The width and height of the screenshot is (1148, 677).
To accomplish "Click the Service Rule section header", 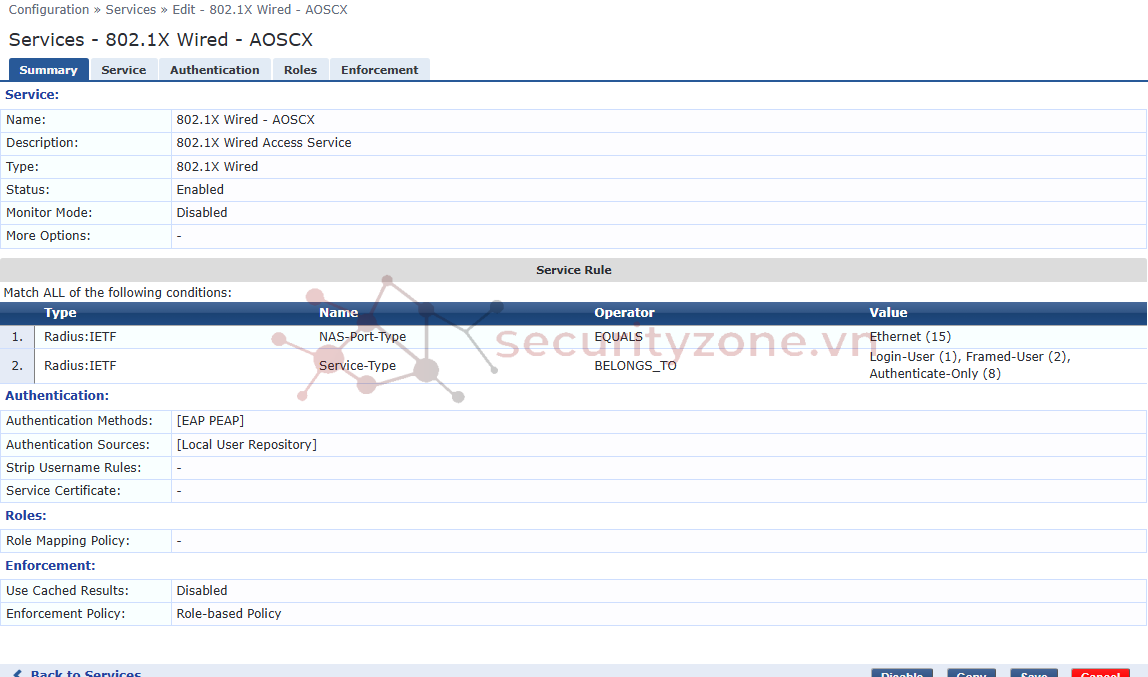I will [x=573, y=270].
